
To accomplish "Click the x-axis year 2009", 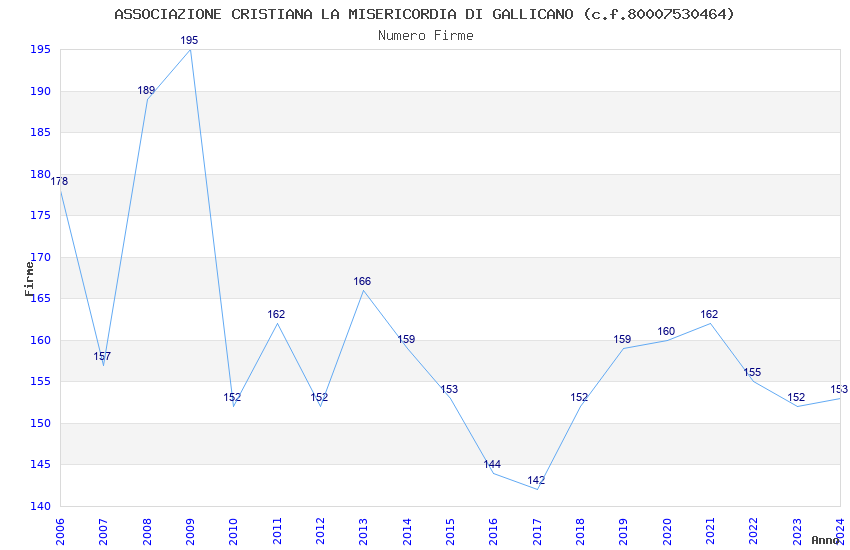I will [190, 532].
